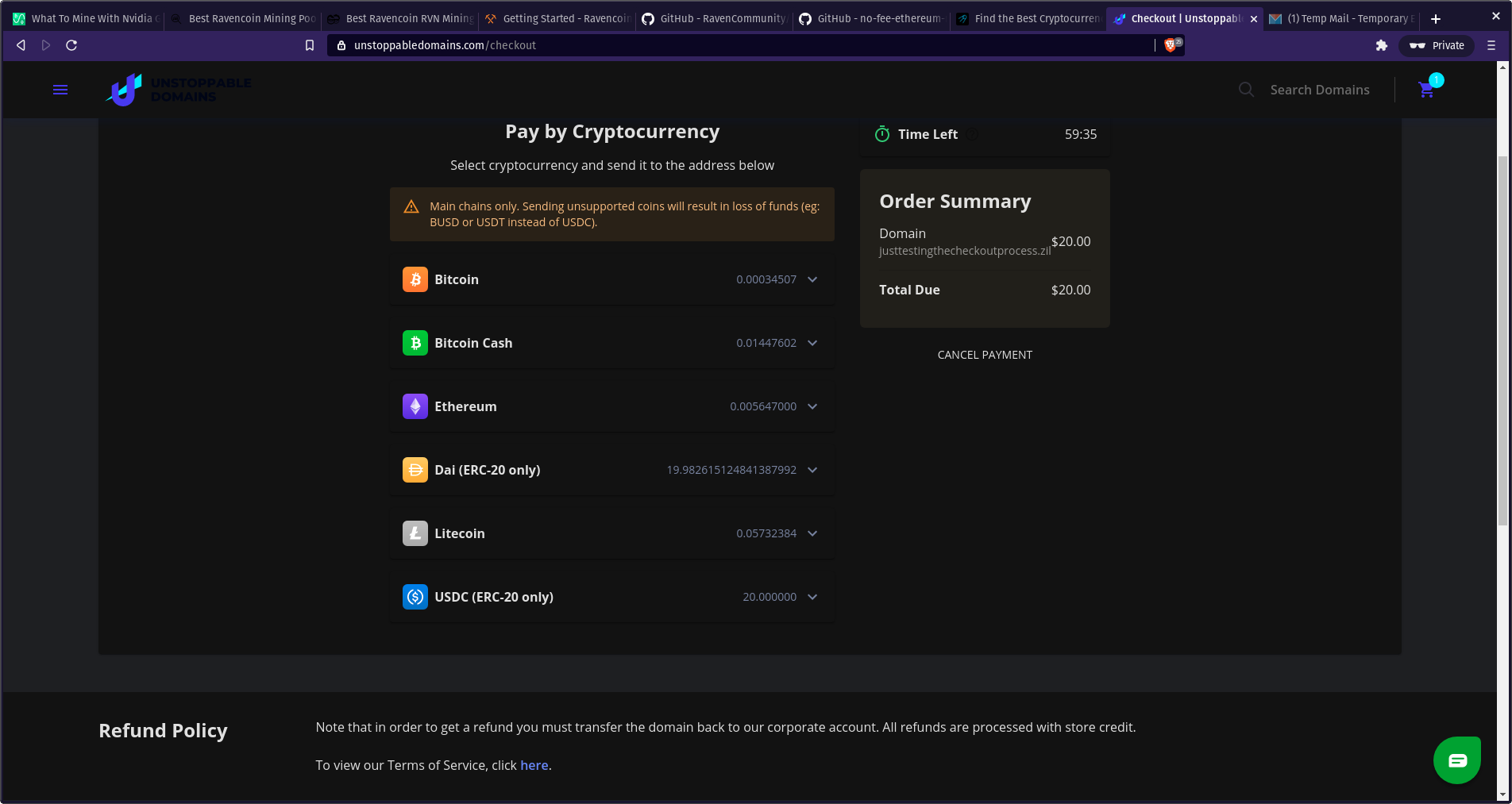
Task: Switch to Find the Best Cryptocurrency tab
Action: [1029, 18]
